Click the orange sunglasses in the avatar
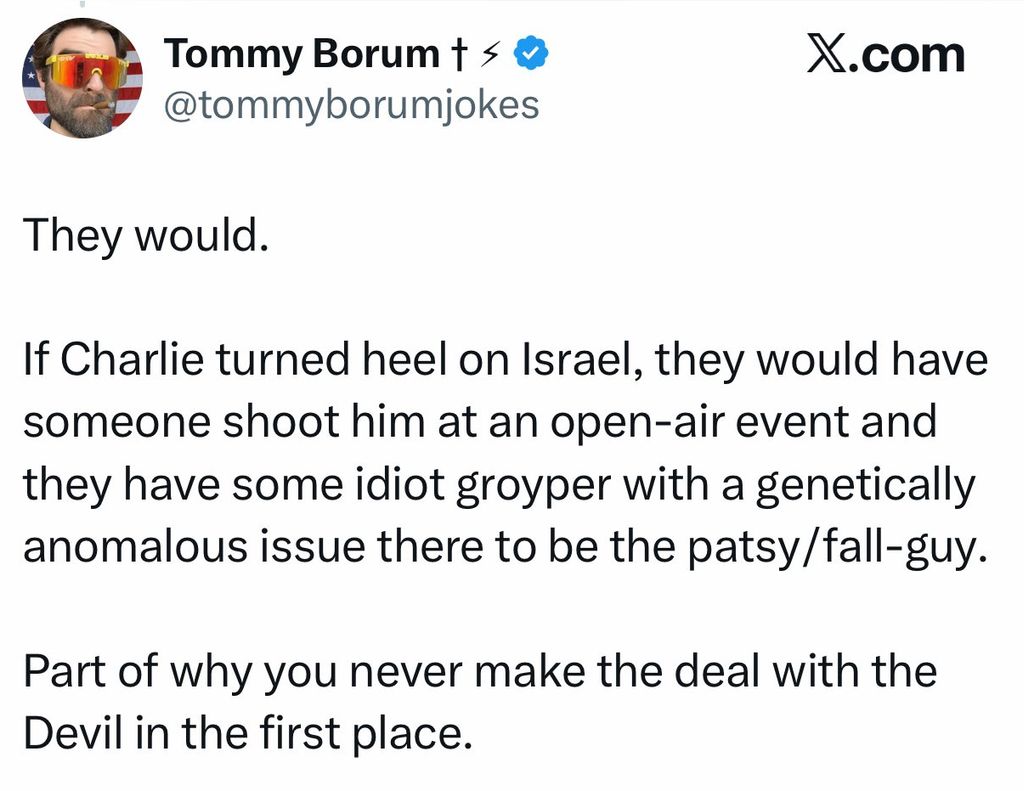 85,71
